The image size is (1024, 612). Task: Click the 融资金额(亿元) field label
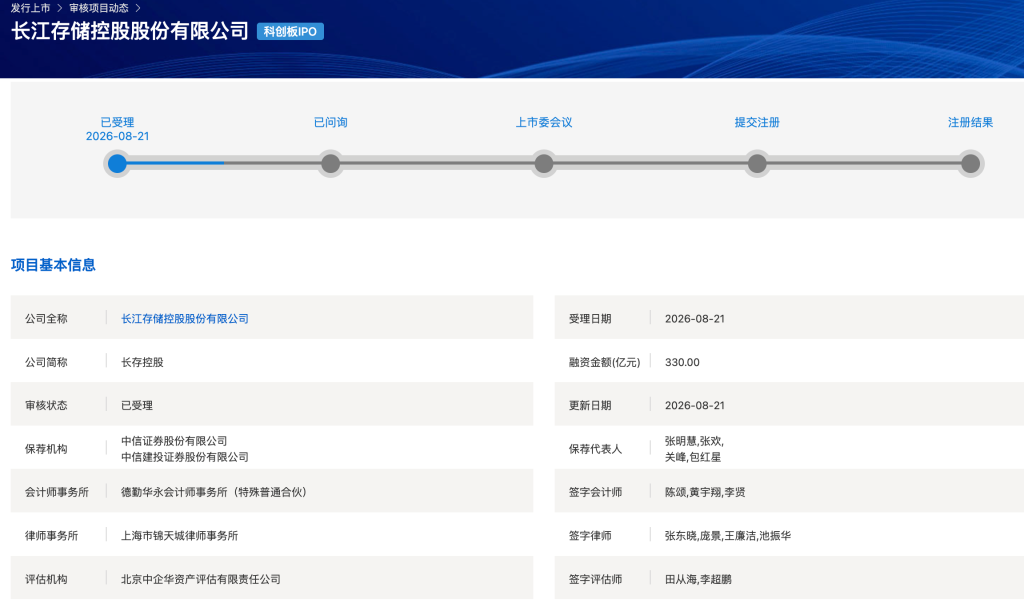pyautogui.click(x=604, y=362)
